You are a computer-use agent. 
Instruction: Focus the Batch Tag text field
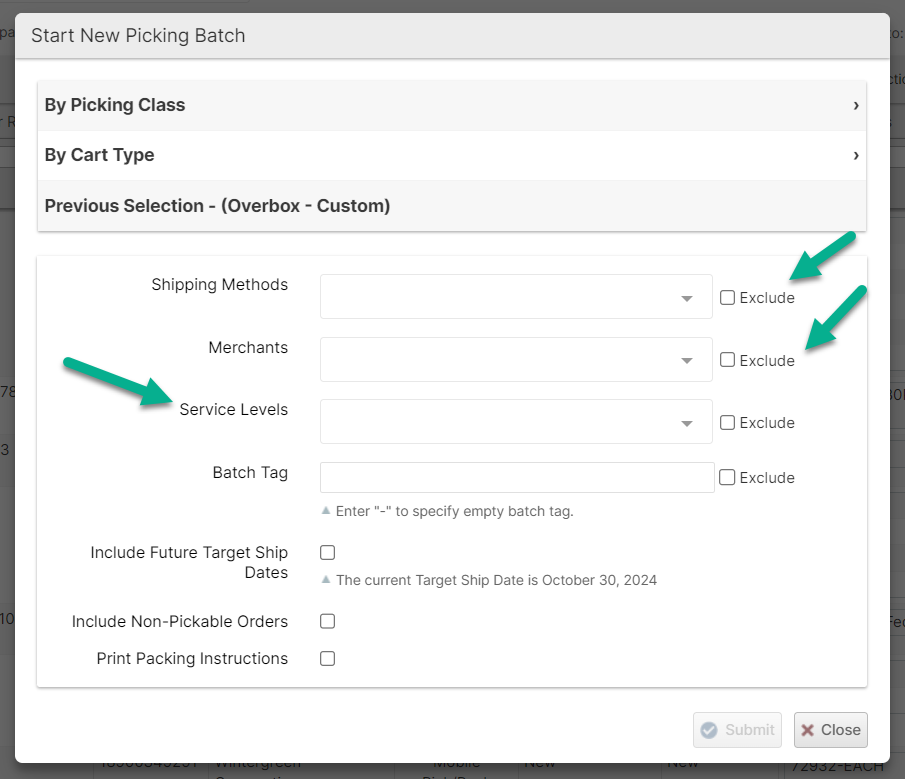point(517,477)
